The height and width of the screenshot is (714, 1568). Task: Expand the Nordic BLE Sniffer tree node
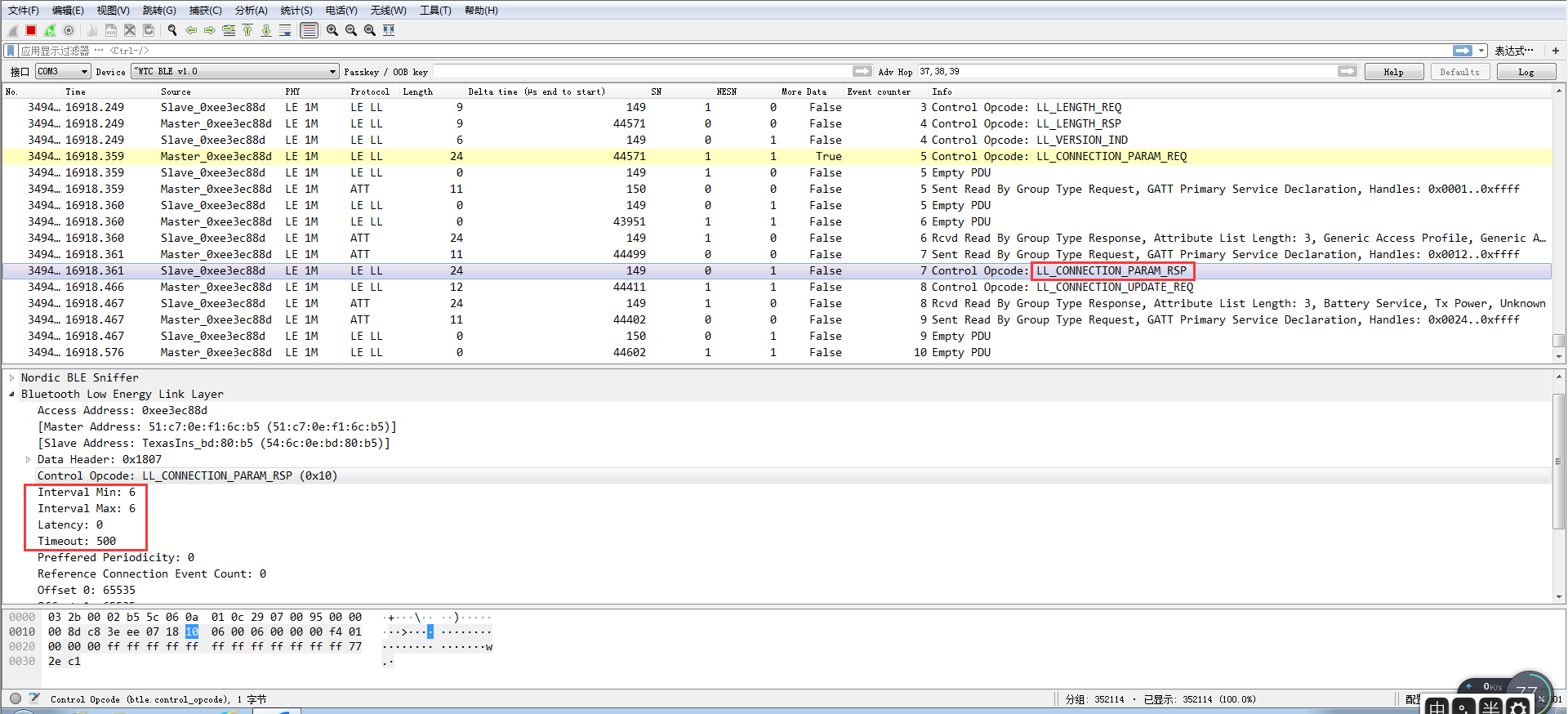11,377
